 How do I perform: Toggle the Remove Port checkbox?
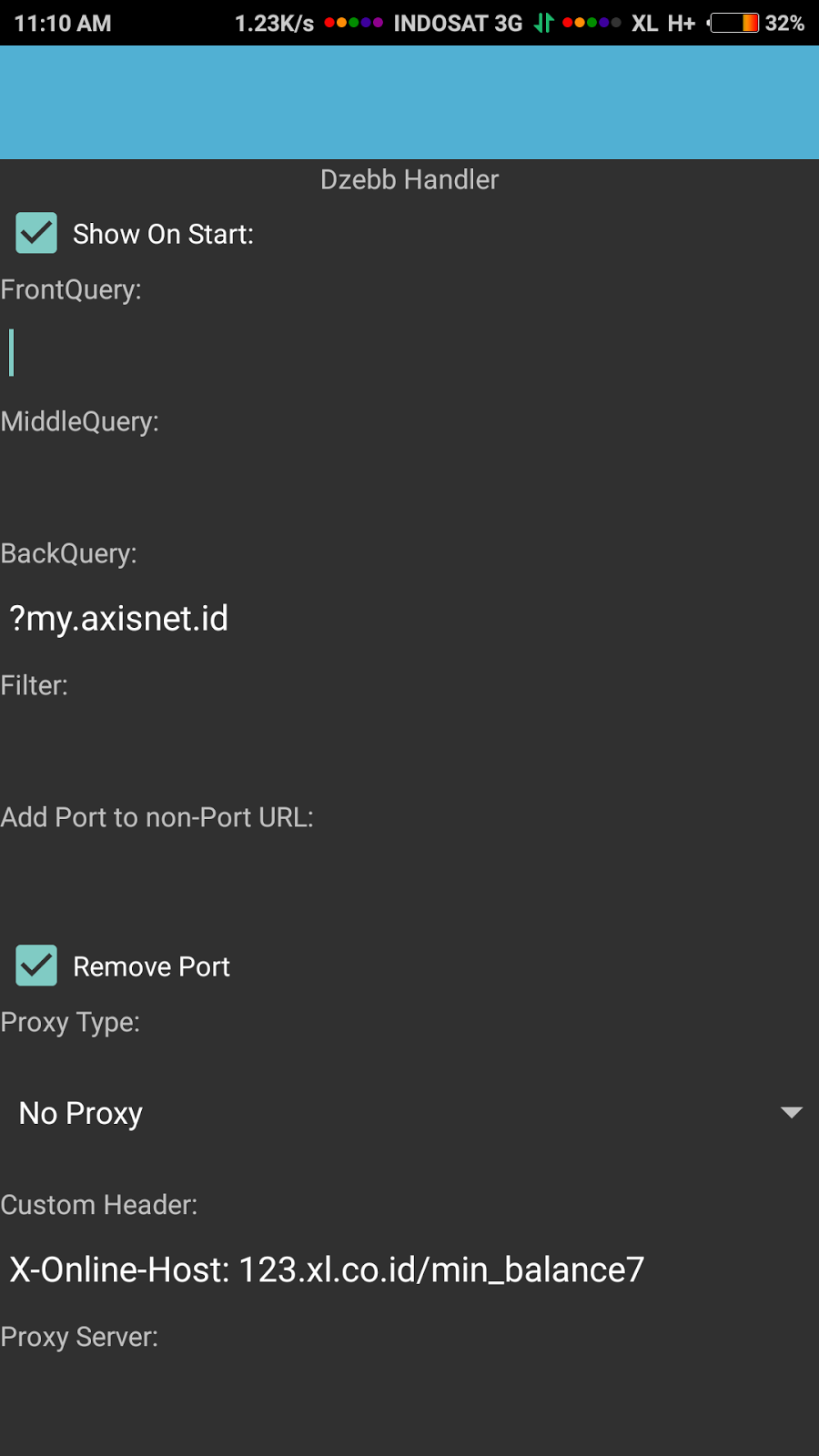tap(36, 966)
